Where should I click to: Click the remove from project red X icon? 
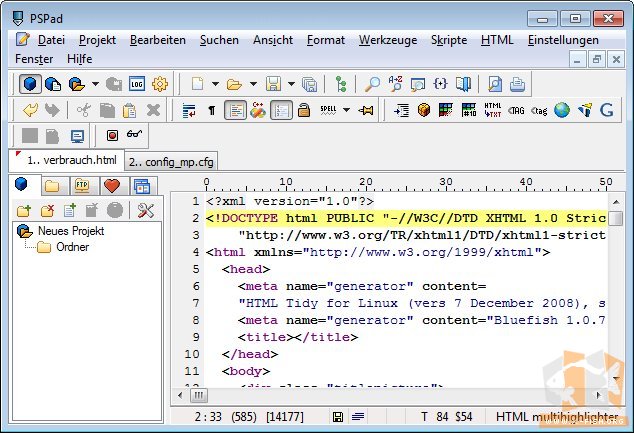click(x=47, y=210)
